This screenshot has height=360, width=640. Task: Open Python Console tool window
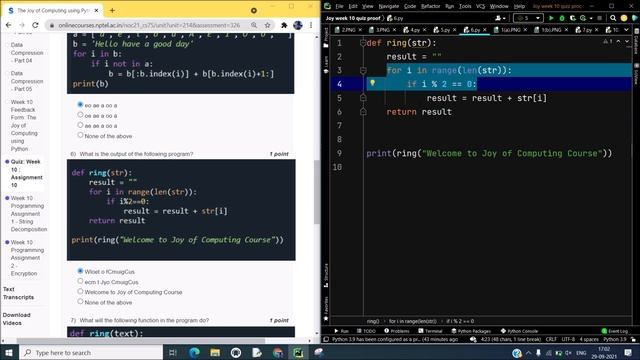[x=519, y=331]
